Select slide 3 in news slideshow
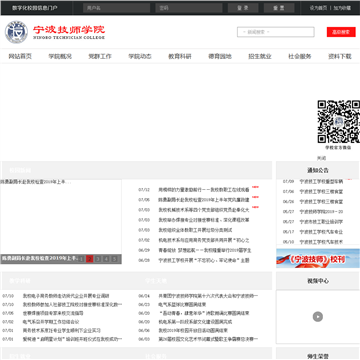Viewport: 360px width, 360px height. 98,259
